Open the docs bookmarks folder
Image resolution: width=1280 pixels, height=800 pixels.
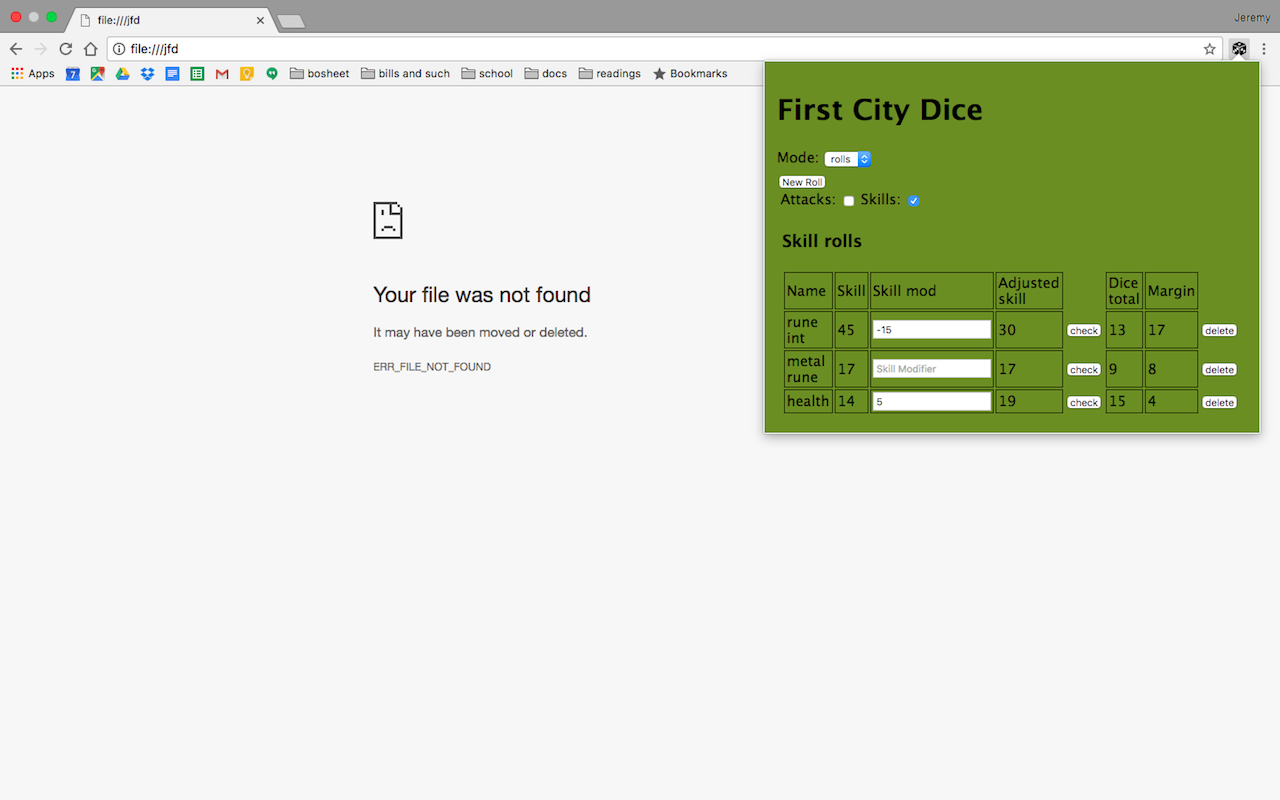[x=546, y=73]
